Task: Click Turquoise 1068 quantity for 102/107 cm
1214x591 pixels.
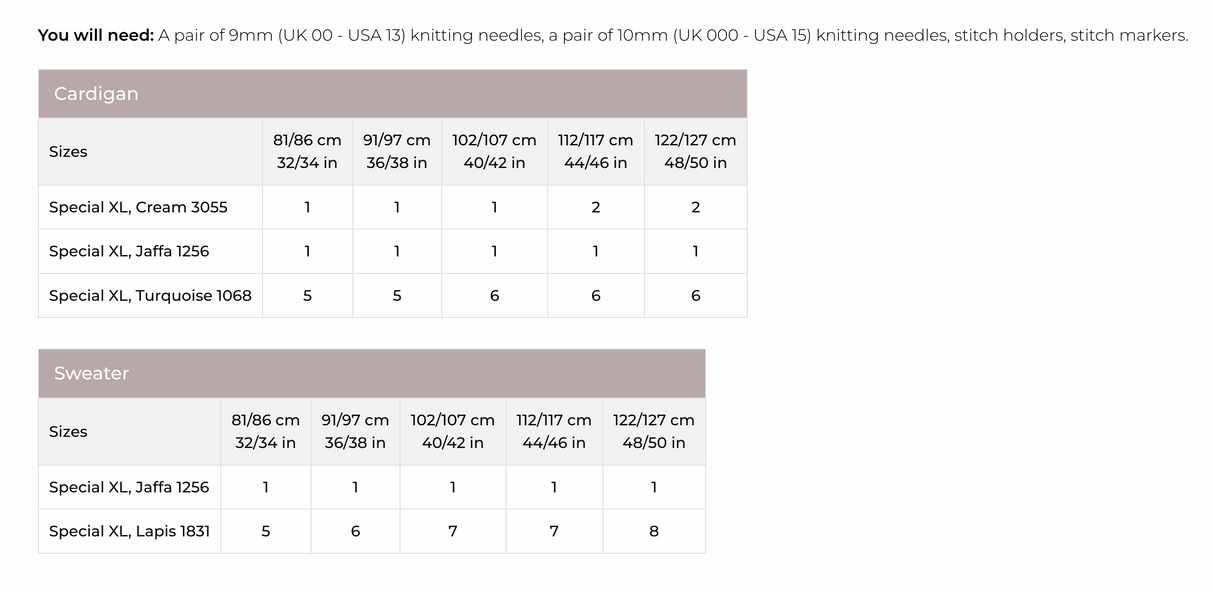Action: [494, 296]
